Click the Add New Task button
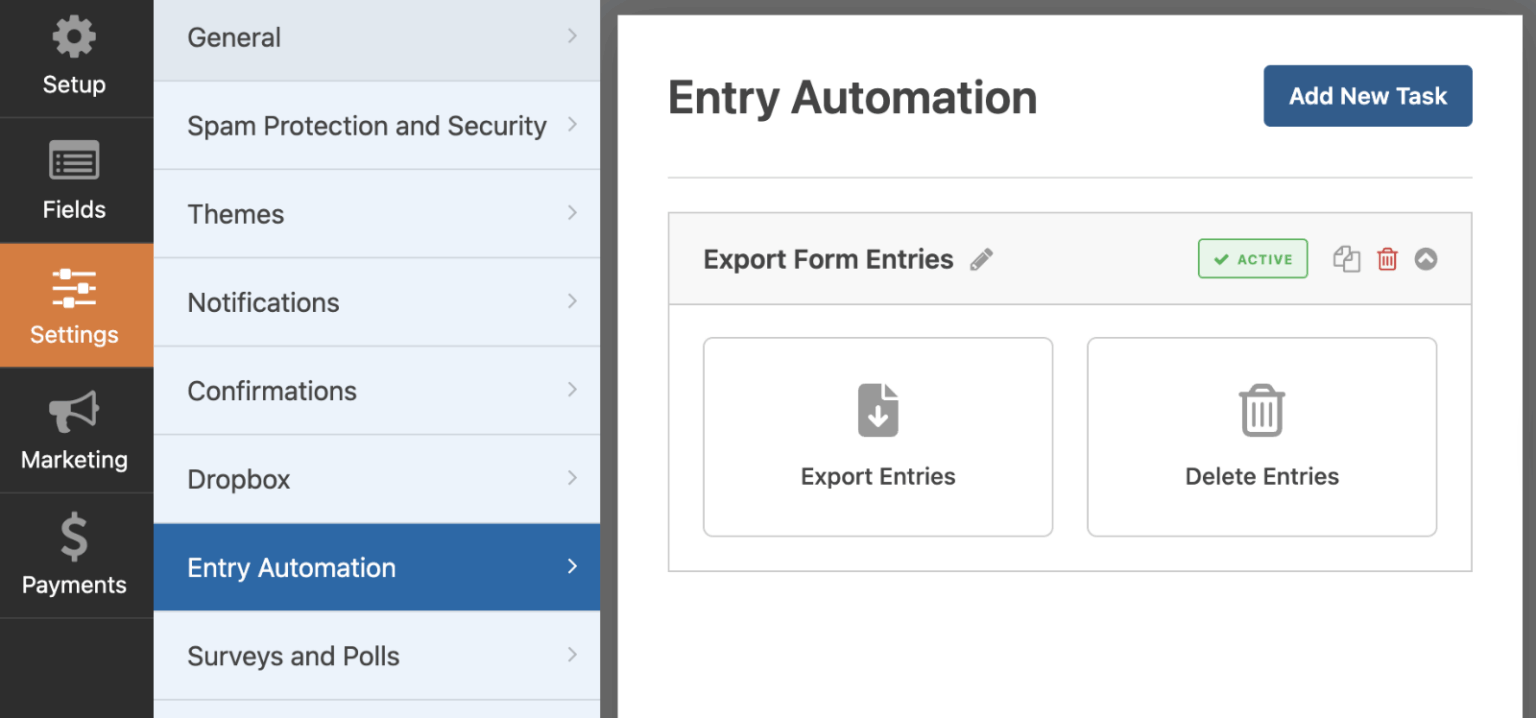This screenshot has width=1536, height=718. [1367, 95]
